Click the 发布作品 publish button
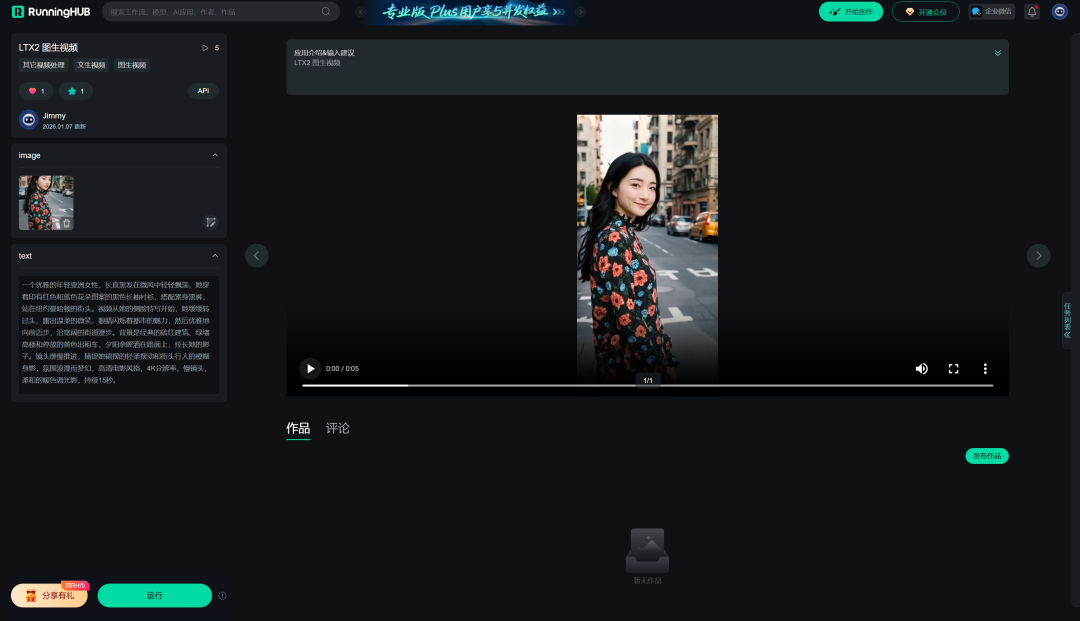Viewport: 1080px width, 621px height. click(986, 456)
